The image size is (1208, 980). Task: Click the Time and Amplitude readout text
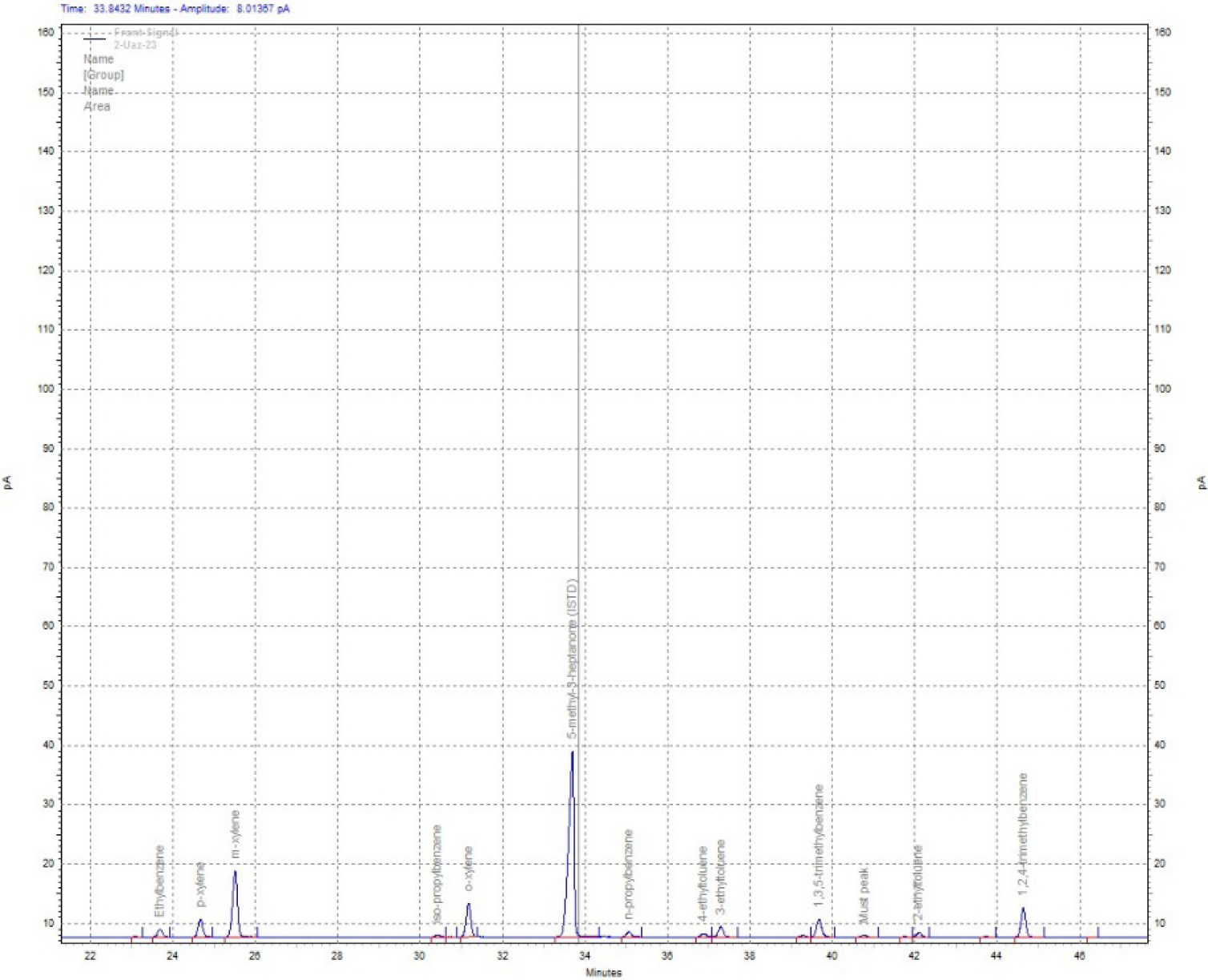pos(175,9)
